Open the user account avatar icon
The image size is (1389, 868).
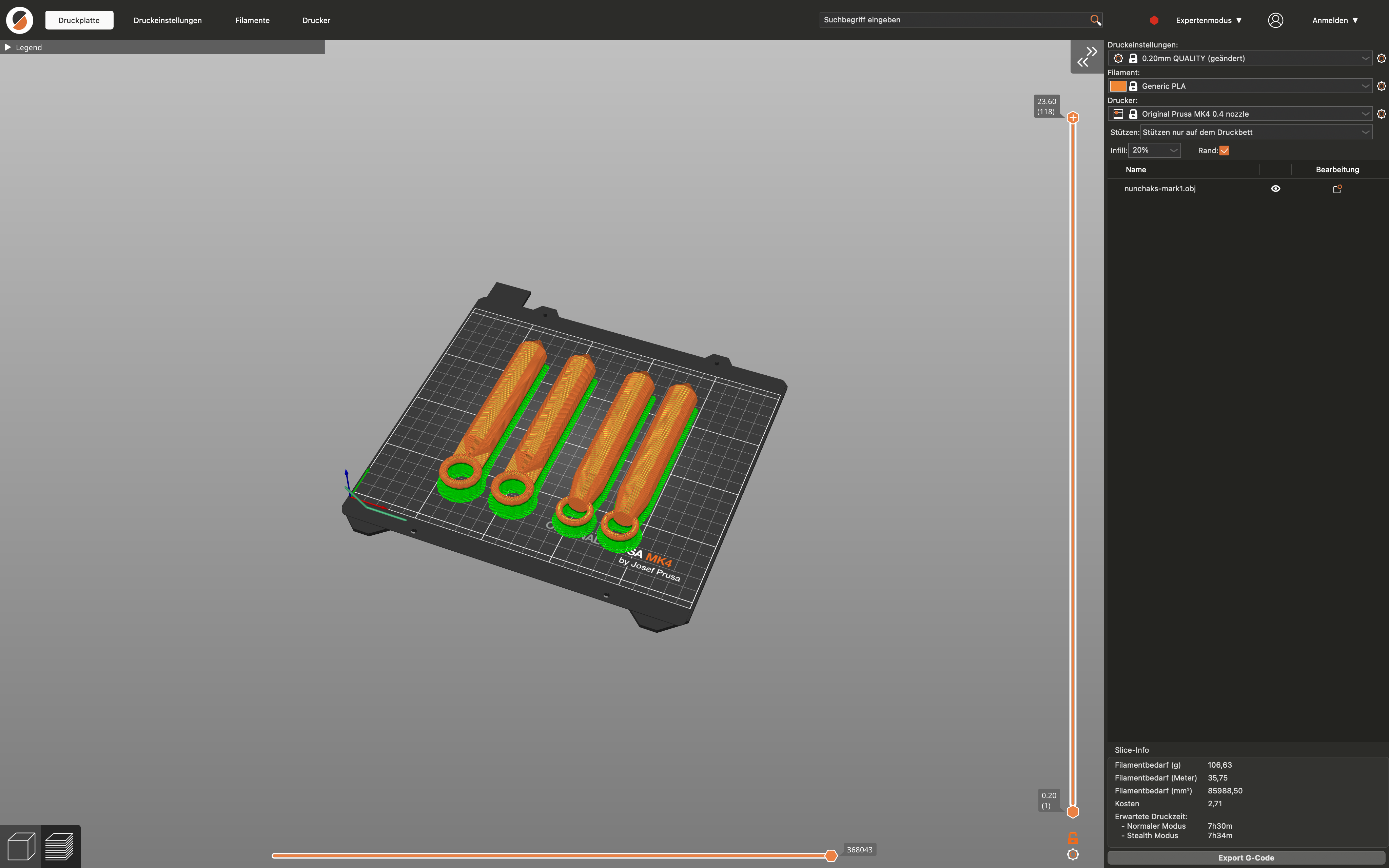[x=1275, y=20]
